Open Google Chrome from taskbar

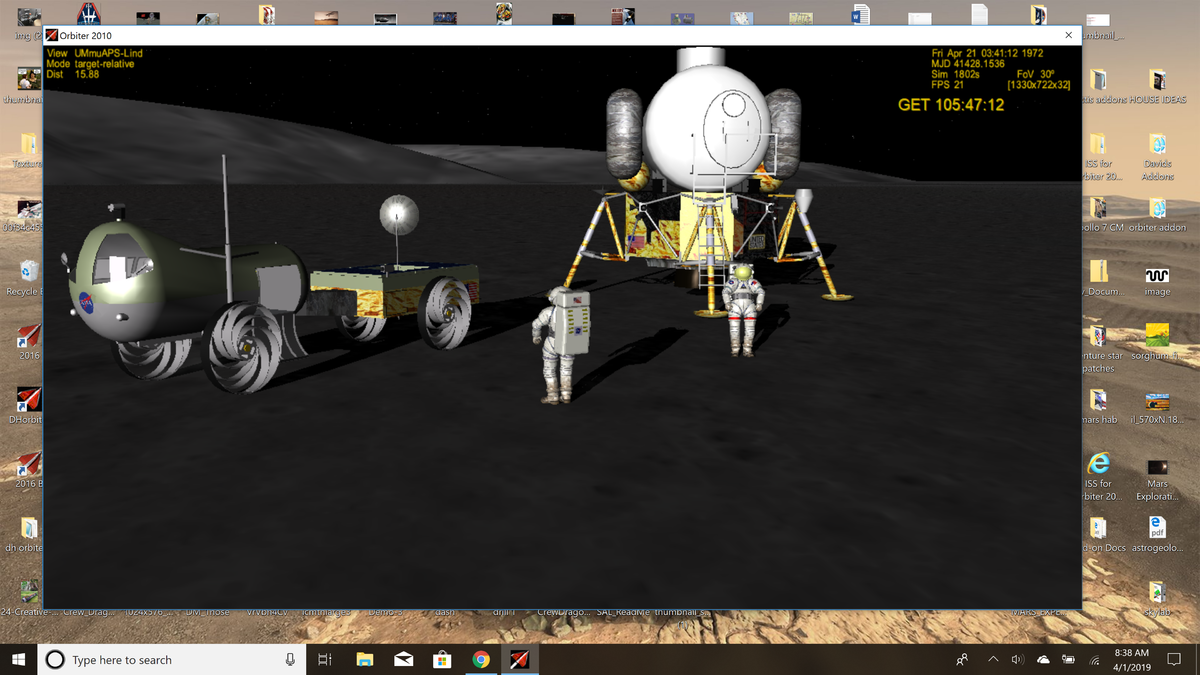[x=481, y=659]
